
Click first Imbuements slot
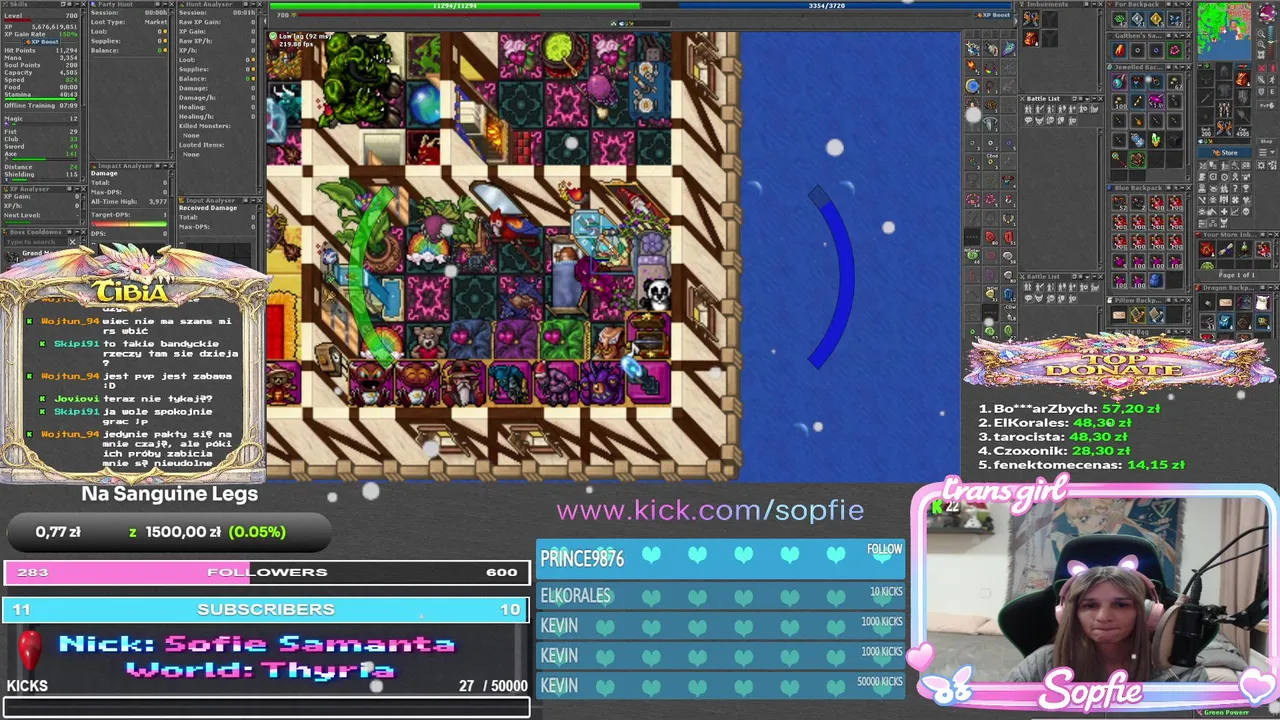tap(1031, 19)
